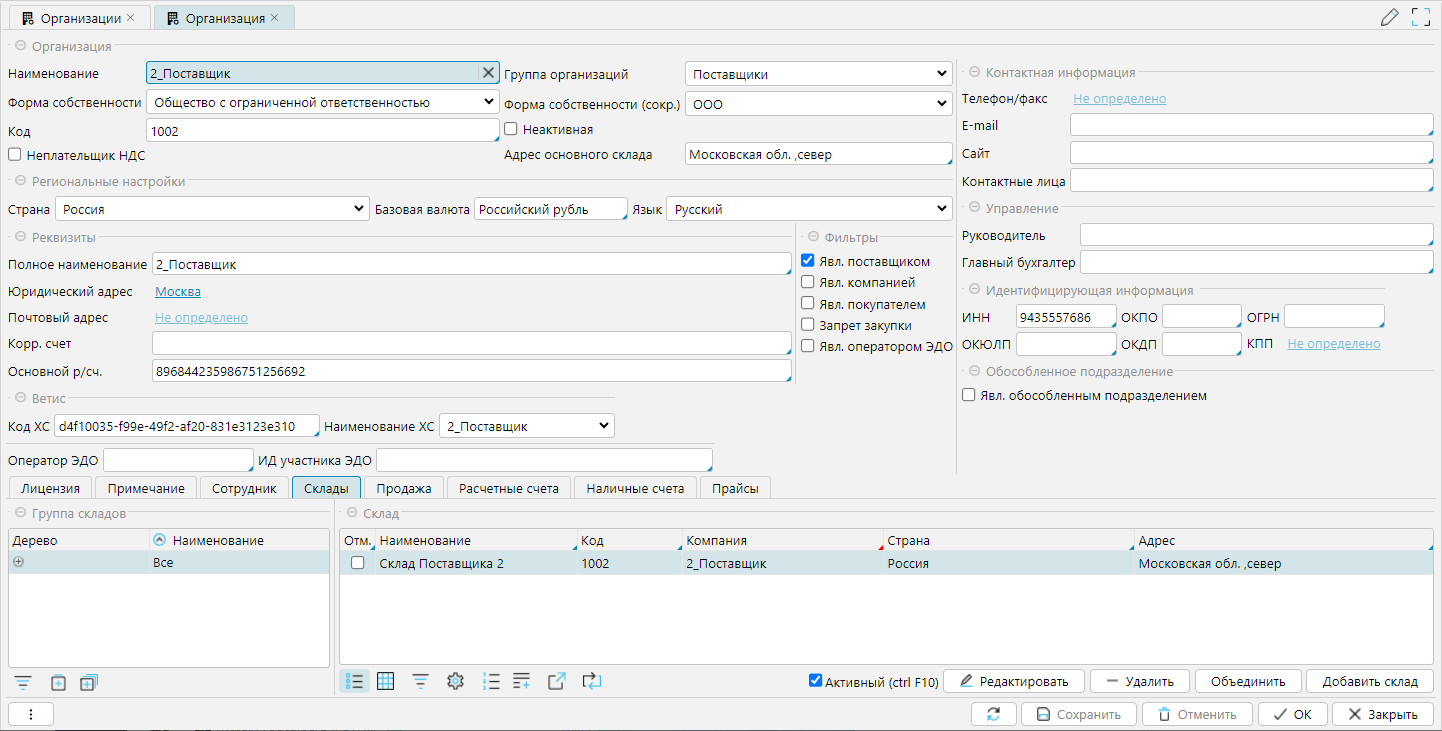Viewport: 1442px width, 731px height.
Task: Click the filter icon under warehouse table
Action: click(x=421, y=681)
